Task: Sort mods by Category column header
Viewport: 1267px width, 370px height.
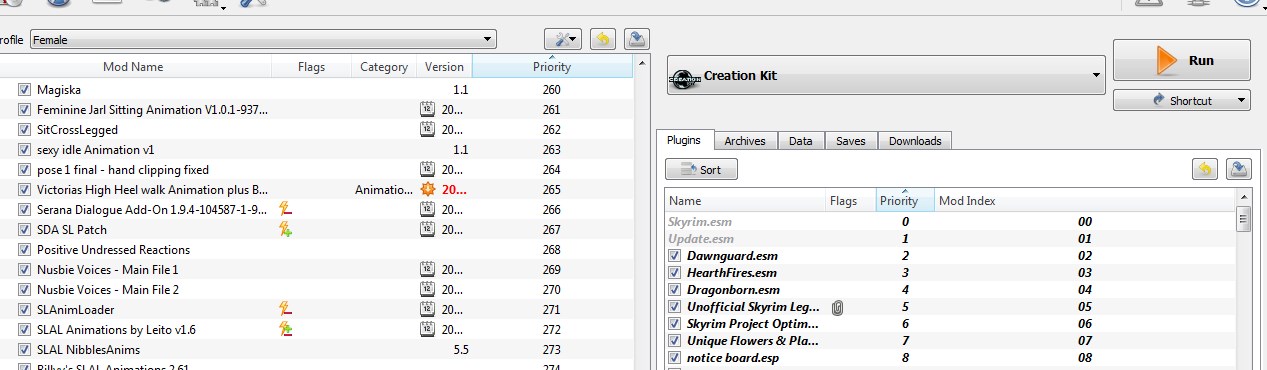Action: (384, 67)
